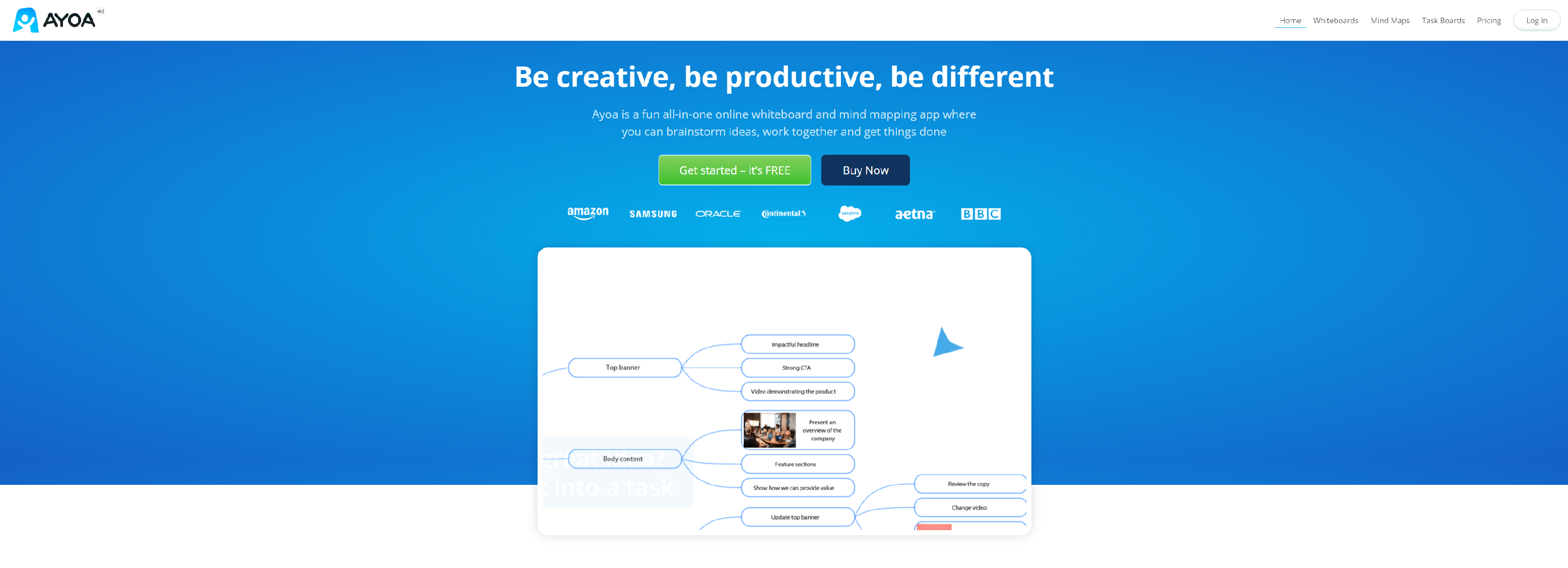Click the Samsung logo in partners section

[x=650, y=213]
